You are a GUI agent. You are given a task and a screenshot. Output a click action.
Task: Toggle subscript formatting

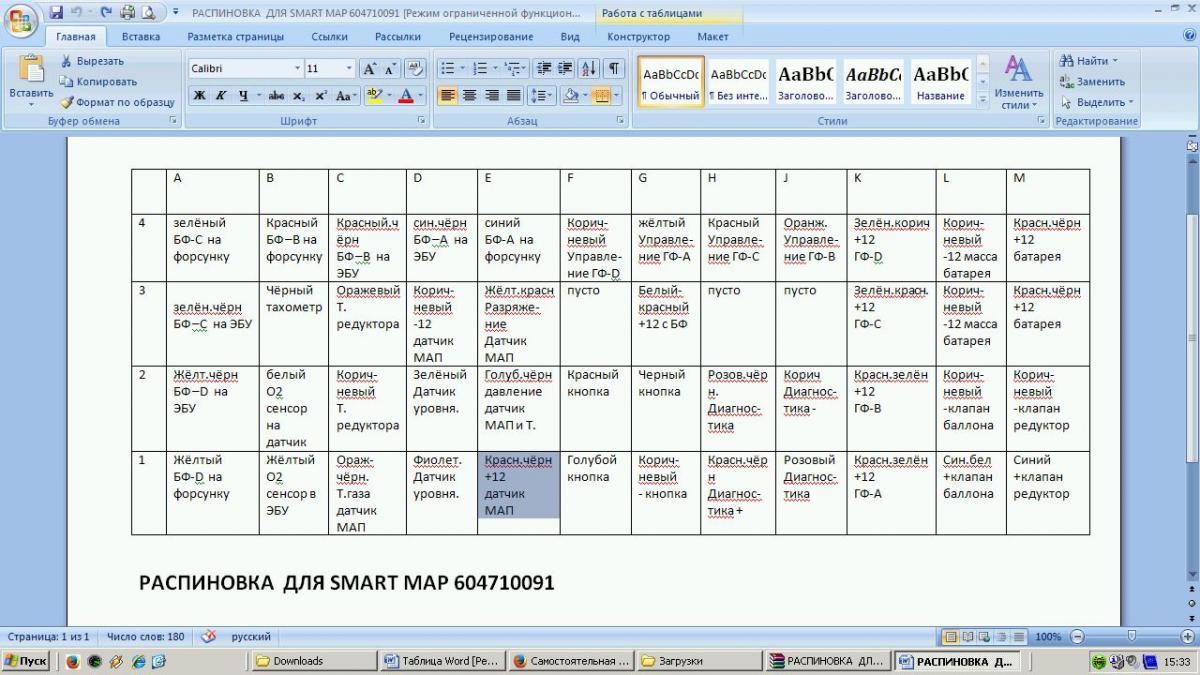(298, 96)
